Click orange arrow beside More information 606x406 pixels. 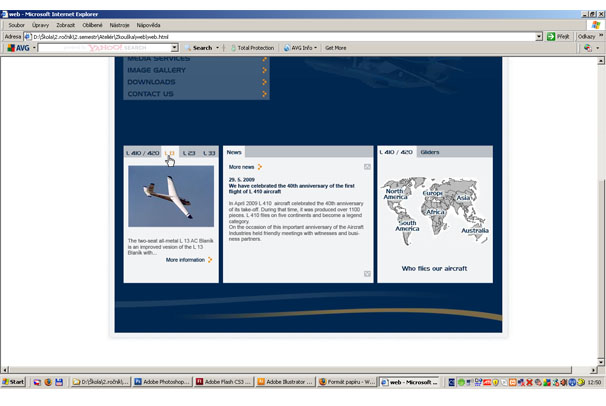pos(210,260)
